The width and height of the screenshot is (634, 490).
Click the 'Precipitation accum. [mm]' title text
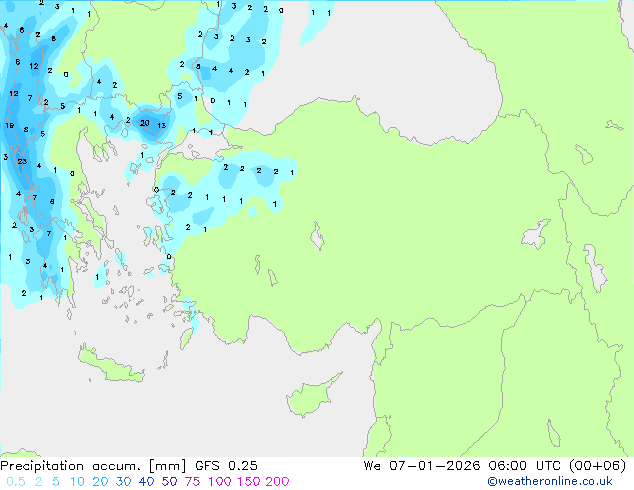93,466
